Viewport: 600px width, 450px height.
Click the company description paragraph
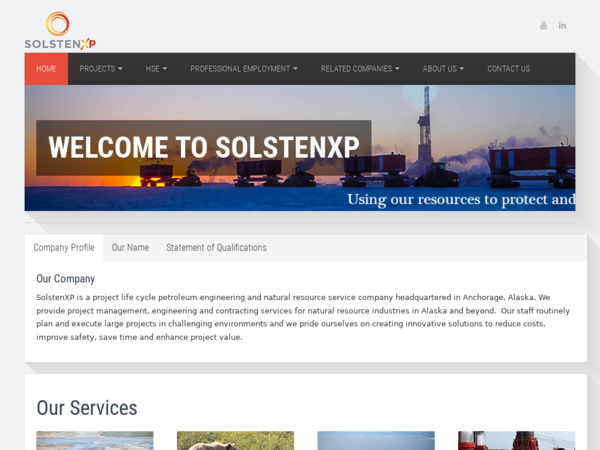303,317
